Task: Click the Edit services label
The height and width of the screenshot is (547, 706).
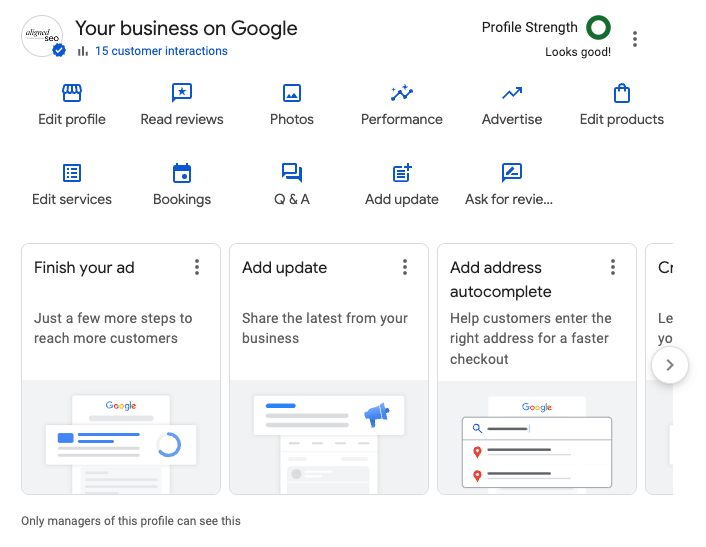Action: coord(72,199)
